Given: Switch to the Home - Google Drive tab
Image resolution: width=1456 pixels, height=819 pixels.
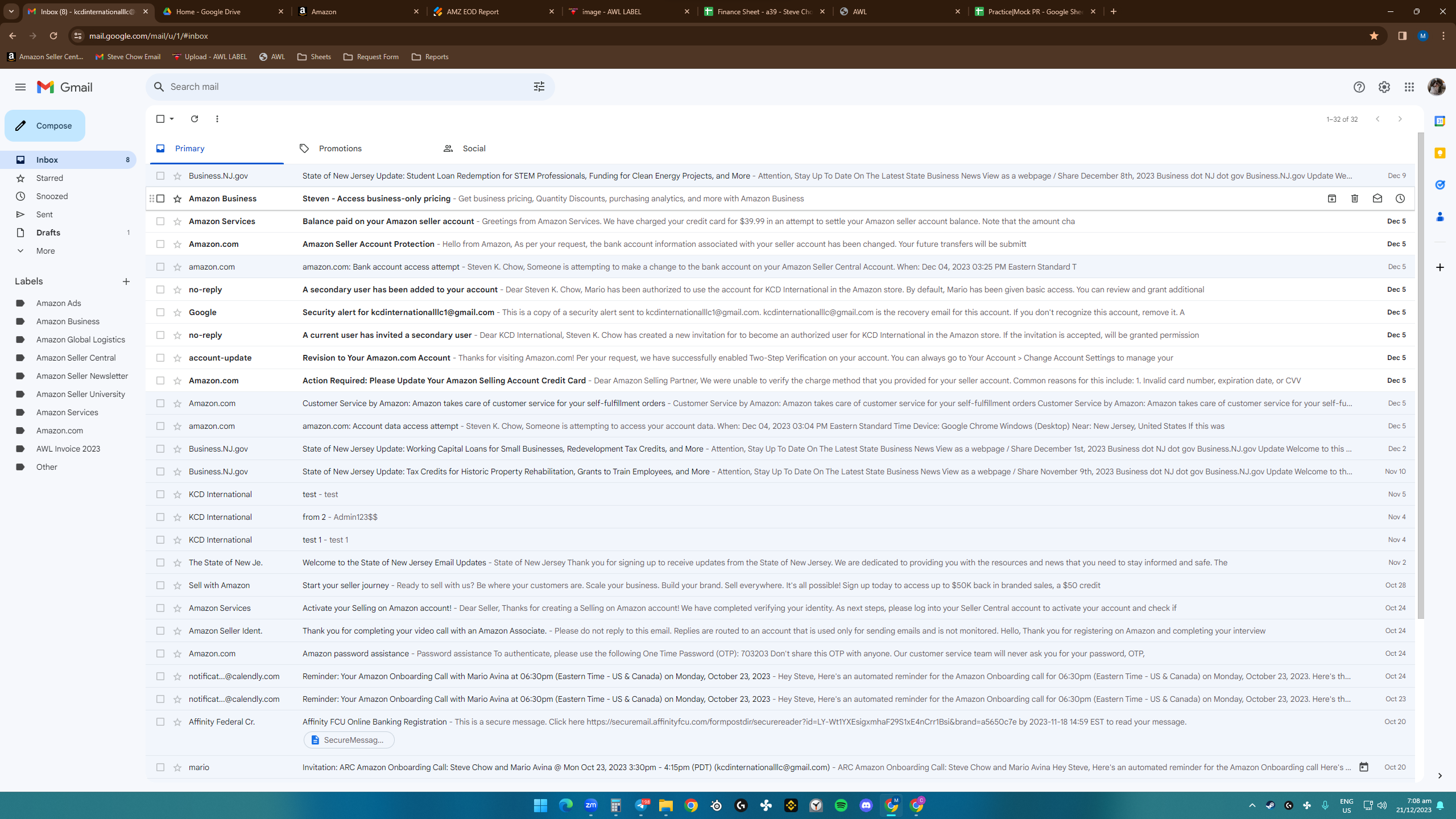Looking at the screenshot, I should [x=223, y=11].
